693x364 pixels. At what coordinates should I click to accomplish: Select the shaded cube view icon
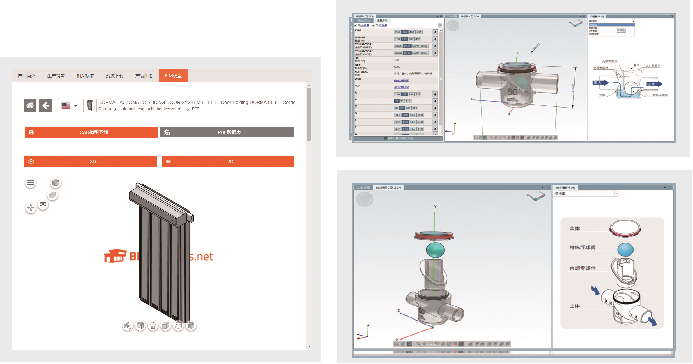(x=55, y=182)
